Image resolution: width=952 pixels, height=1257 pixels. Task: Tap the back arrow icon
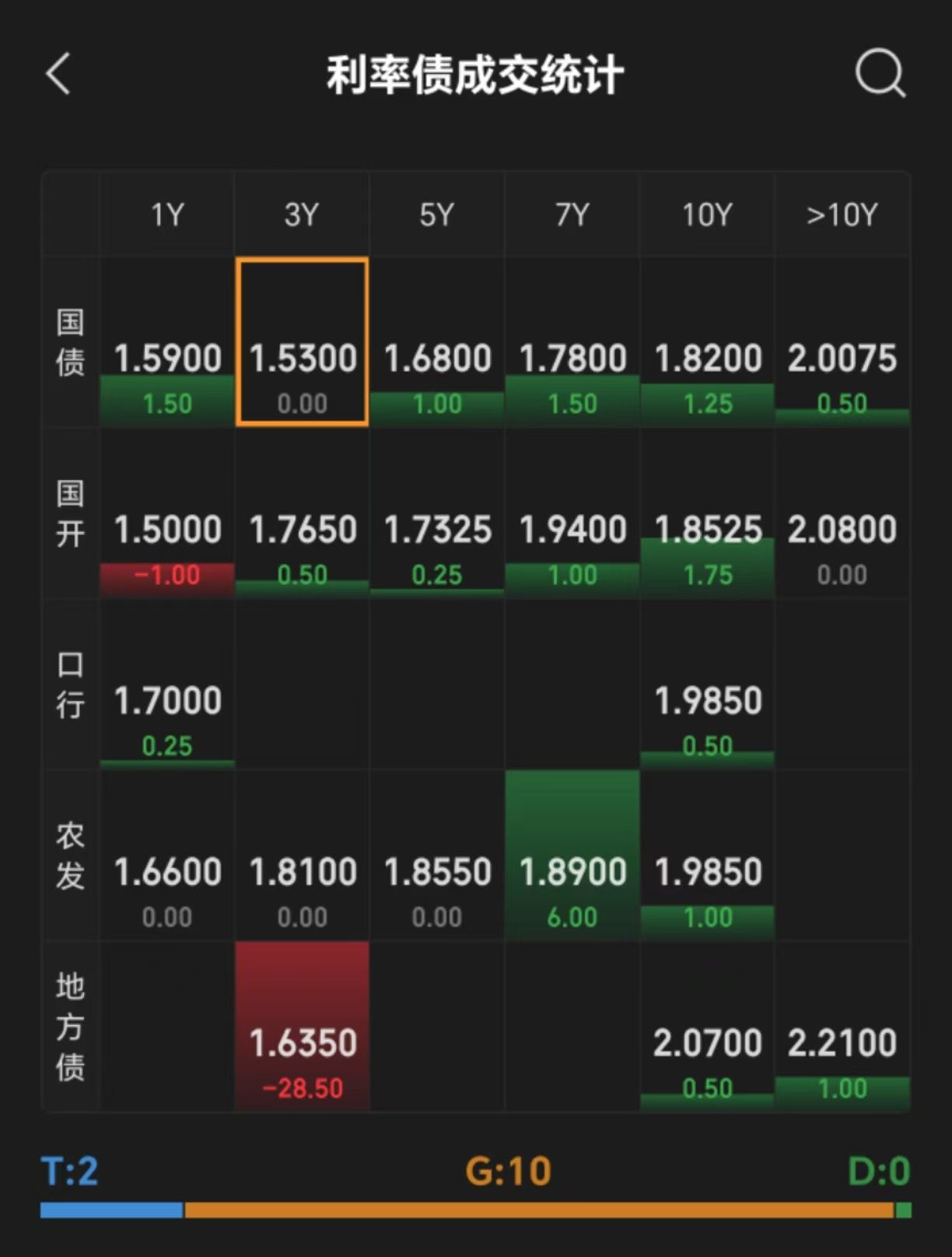58,75
